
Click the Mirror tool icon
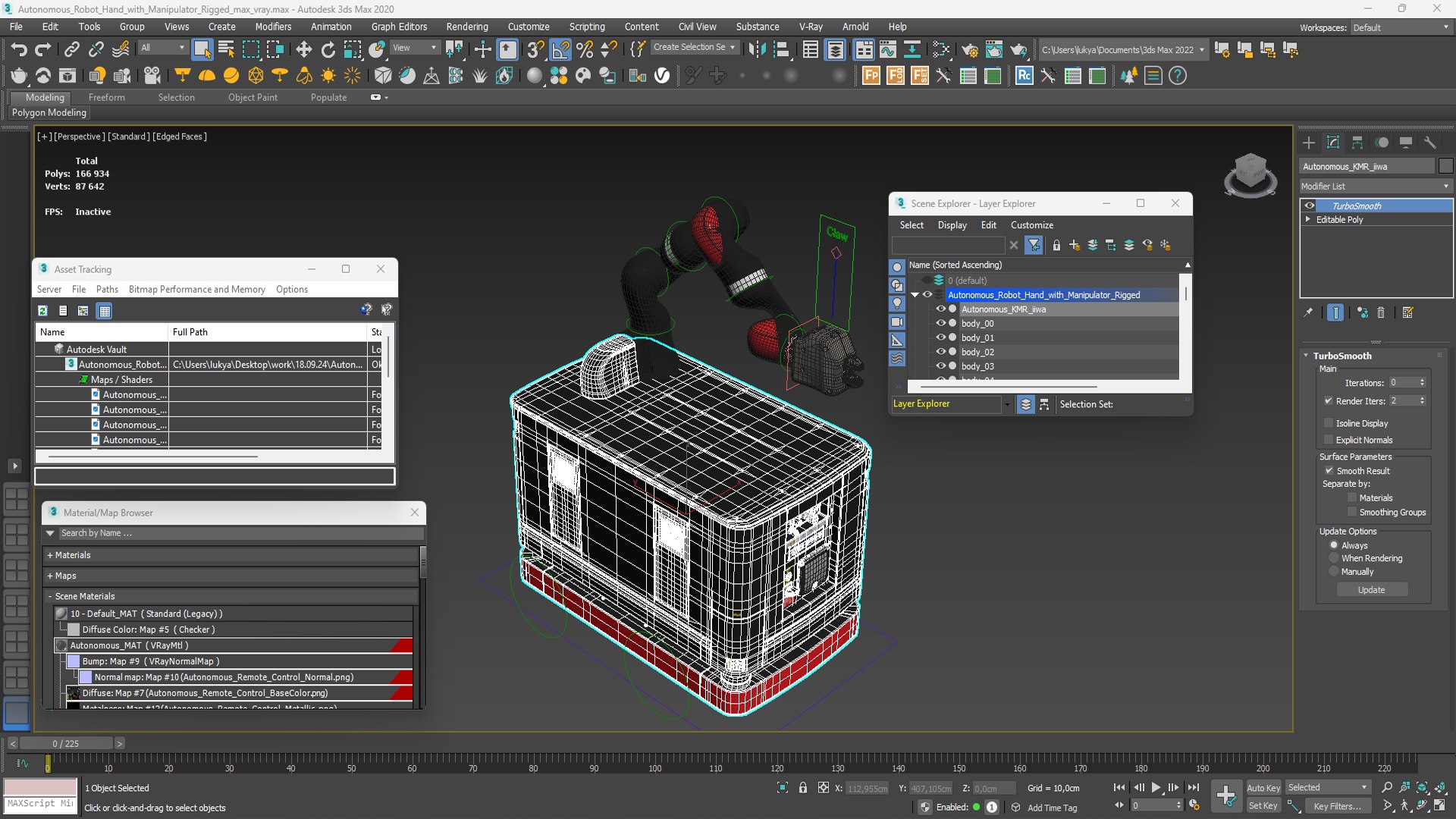[x=756, y=50]
